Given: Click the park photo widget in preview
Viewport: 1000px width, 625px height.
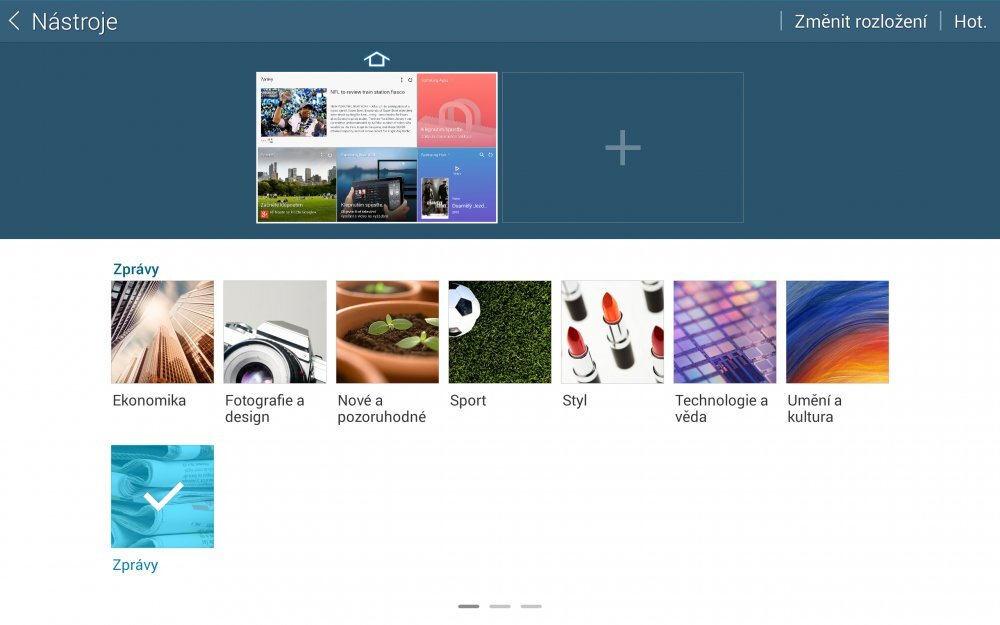Looking at the screenshot, I should (296, 185).
